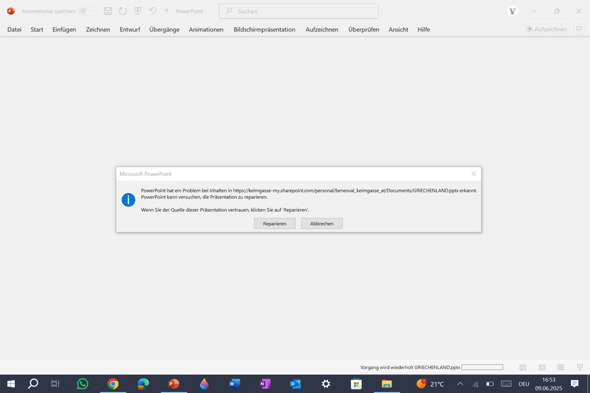
Task: Click the GRIECHENLAND.pptx progress bar
Action: point(482,367)
